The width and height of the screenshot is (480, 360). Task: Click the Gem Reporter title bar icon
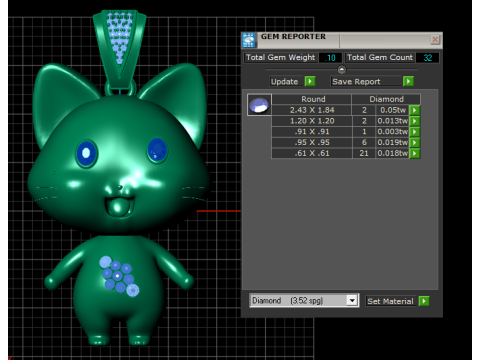pos(249,40)
